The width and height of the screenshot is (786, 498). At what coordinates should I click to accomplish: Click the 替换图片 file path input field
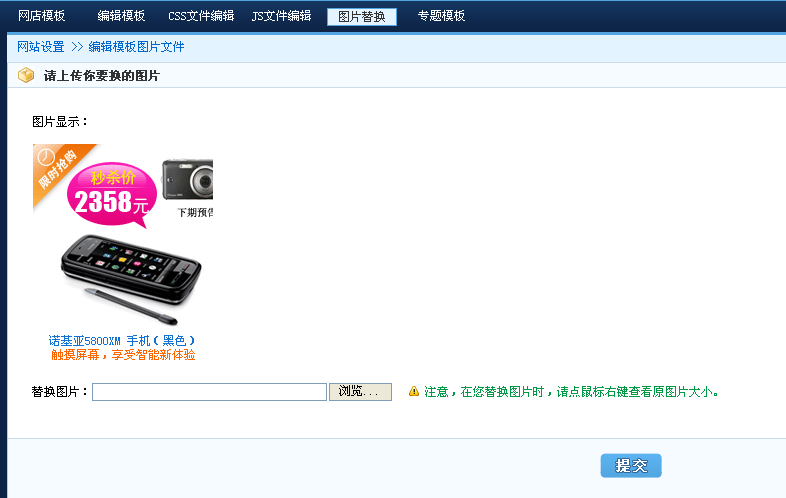coord(210,392)
